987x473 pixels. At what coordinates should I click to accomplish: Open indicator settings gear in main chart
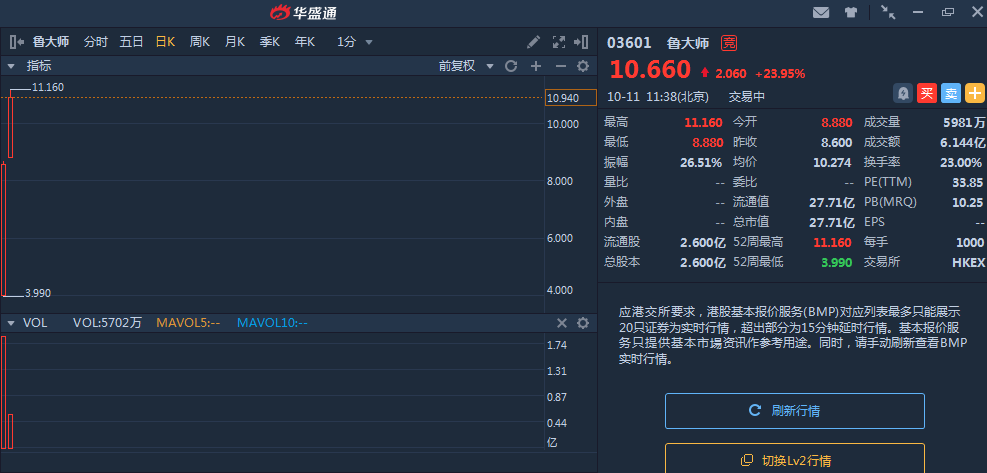tap(584, 66)
